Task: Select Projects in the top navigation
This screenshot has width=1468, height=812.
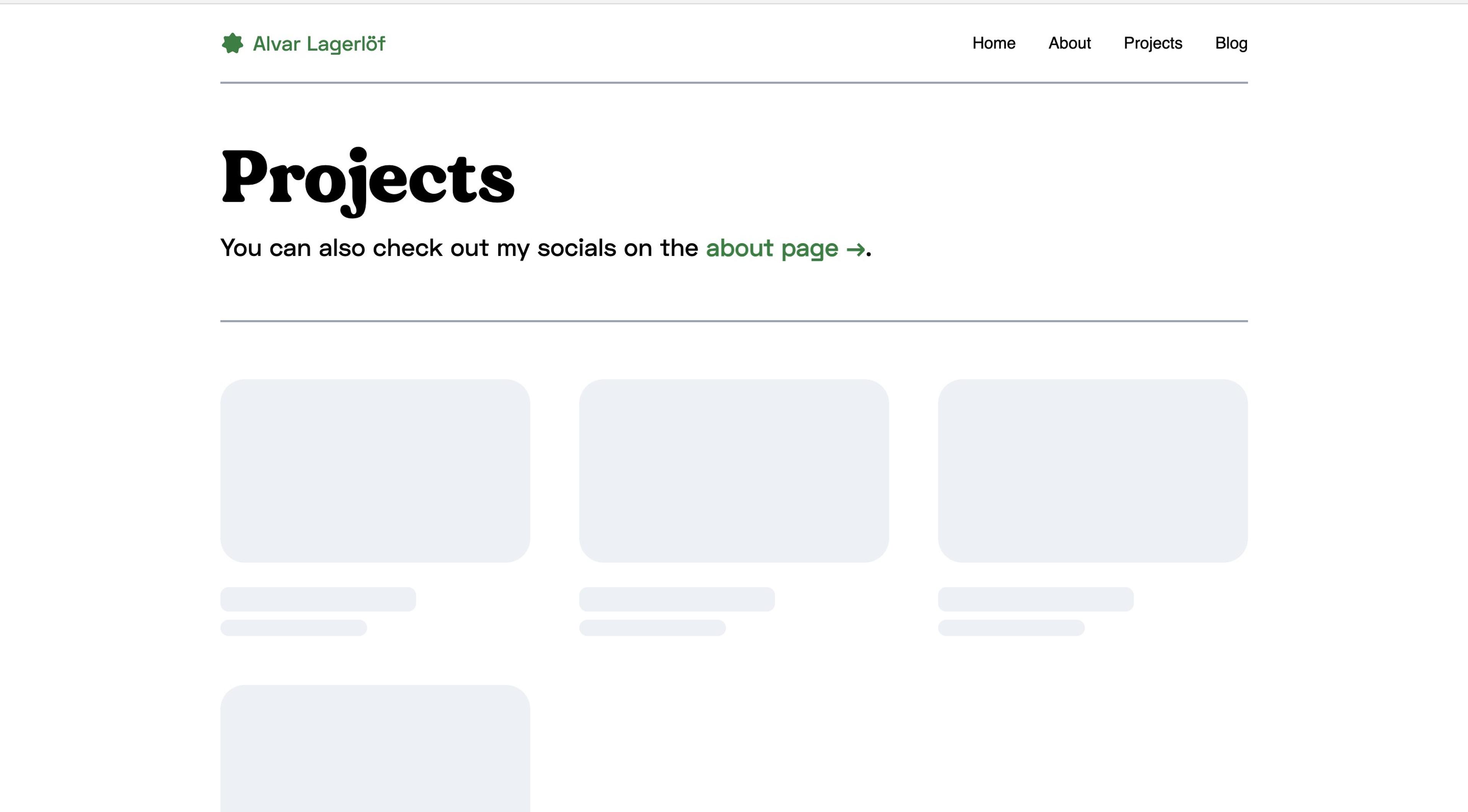Action: point(1152,43)
